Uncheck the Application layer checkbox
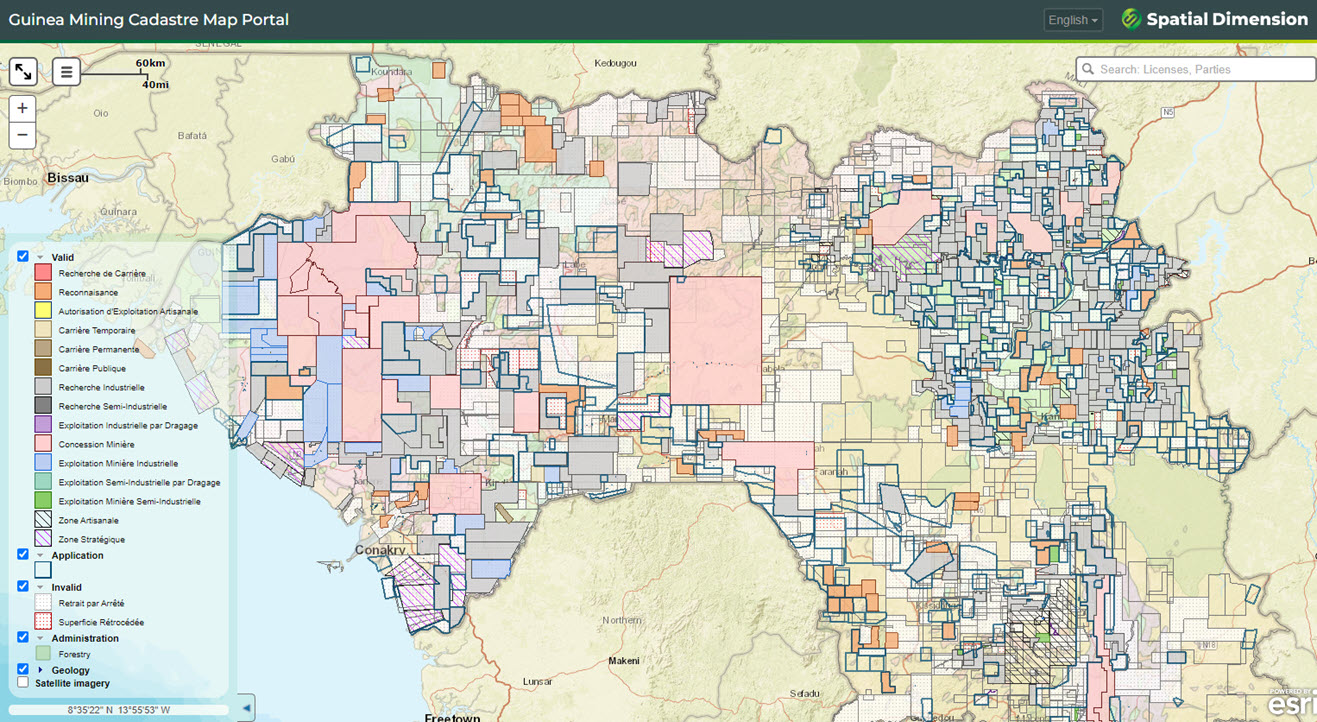 [23, 554]
